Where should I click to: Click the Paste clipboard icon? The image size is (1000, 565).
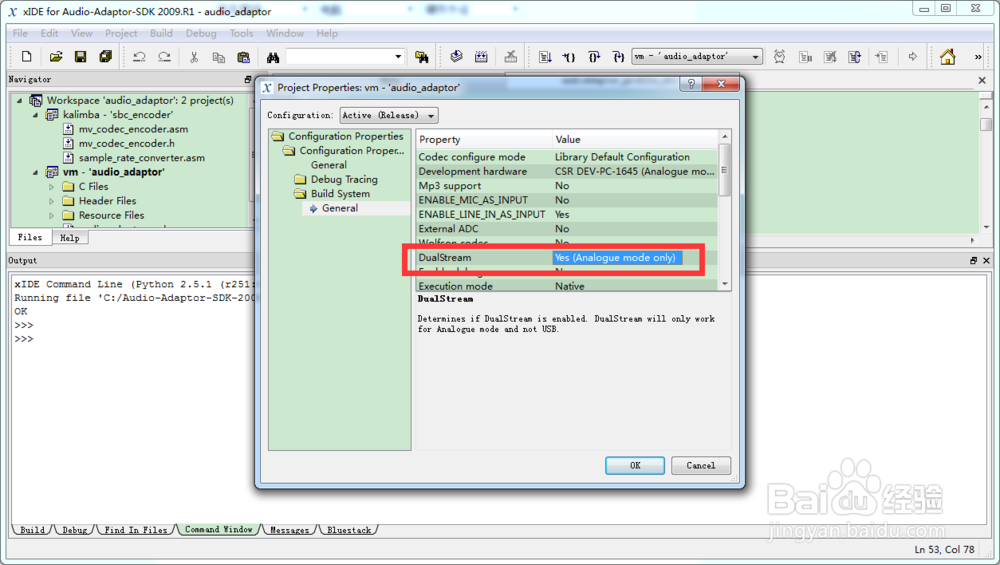243,57
